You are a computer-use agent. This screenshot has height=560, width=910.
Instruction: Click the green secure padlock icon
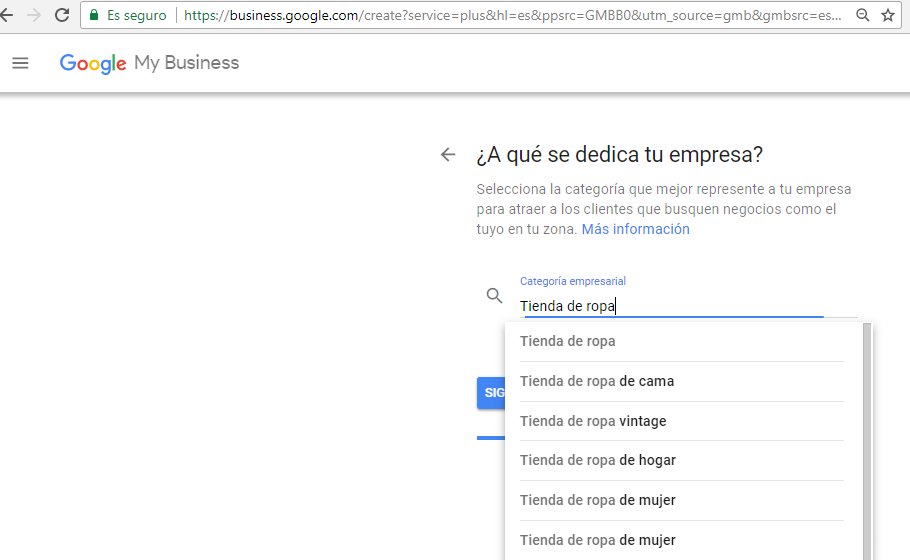tap(94, 16)
